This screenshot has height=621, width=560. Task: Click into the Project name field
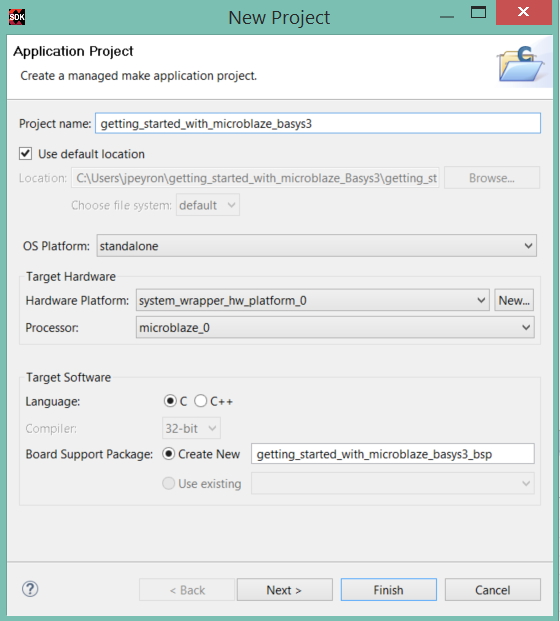point(318,123)
